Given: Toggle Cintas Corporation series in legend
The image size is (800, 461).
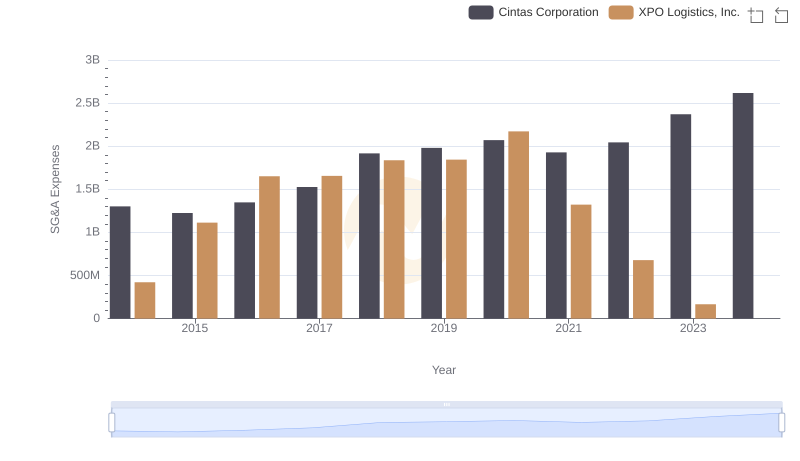Looking at the screenshot, I should coord(533,12).
